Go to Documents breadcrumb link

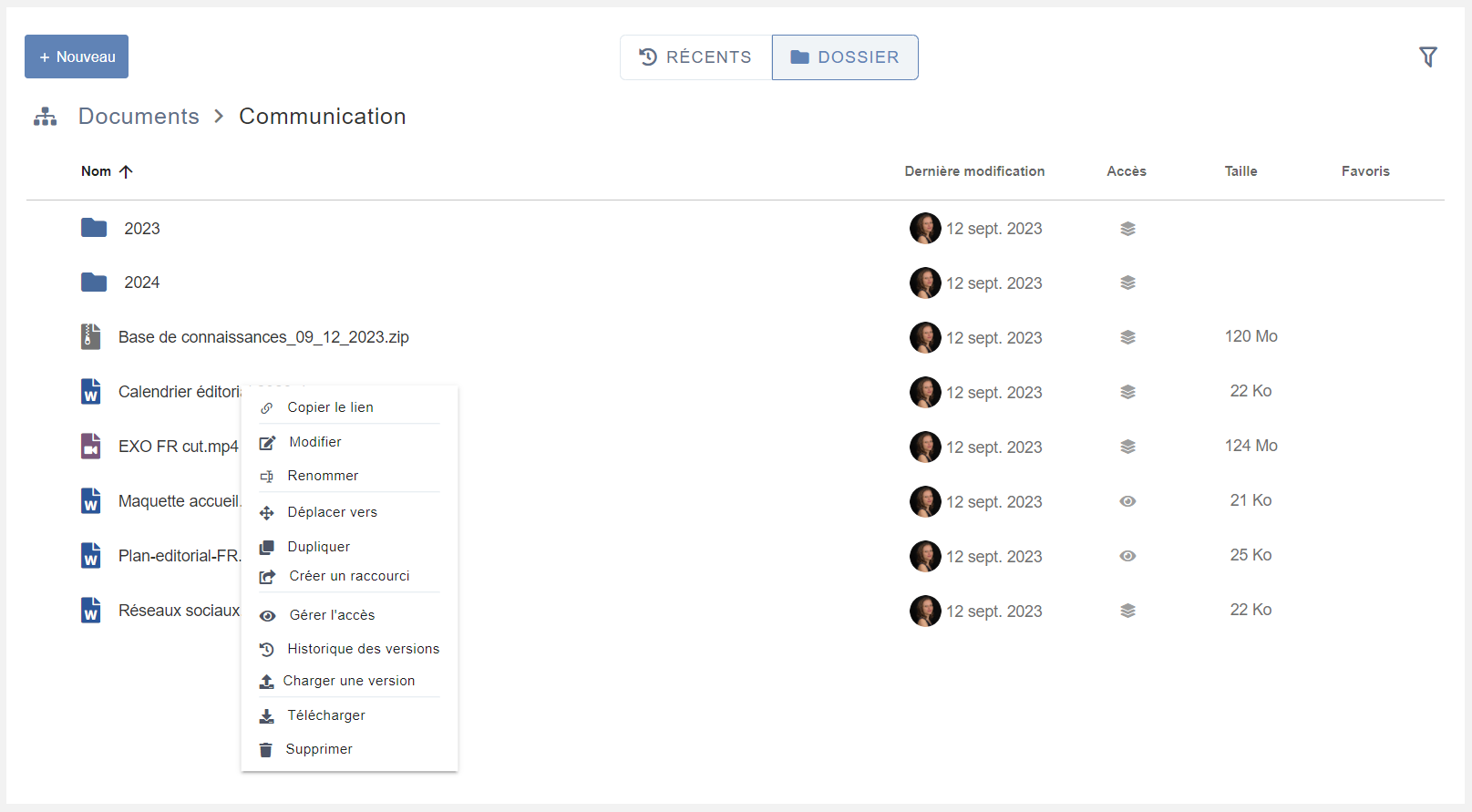[x=139, y=117]
